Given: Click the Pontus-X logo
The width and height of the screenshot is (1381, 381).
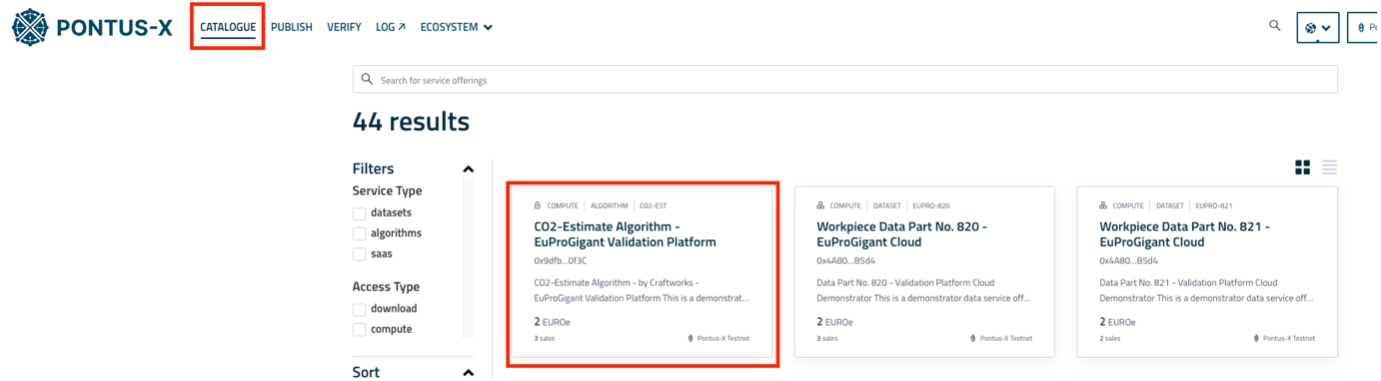Looking at the screenshot, I should pos(92,27).
